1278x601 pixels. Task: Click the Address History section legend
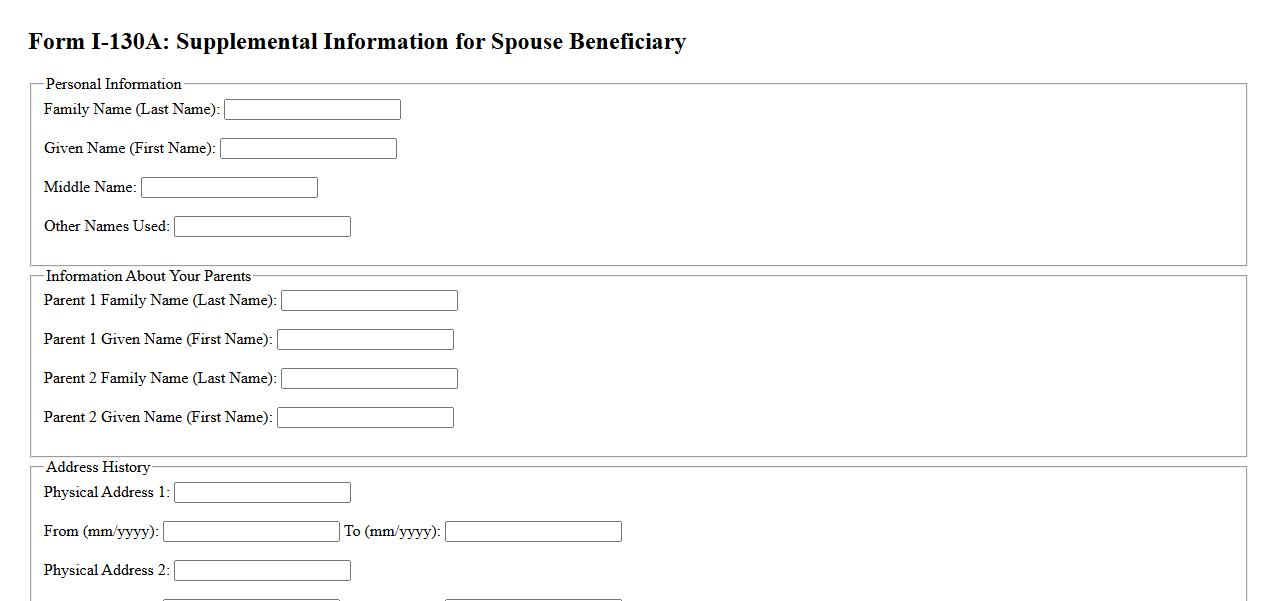[x=98, y=467]
